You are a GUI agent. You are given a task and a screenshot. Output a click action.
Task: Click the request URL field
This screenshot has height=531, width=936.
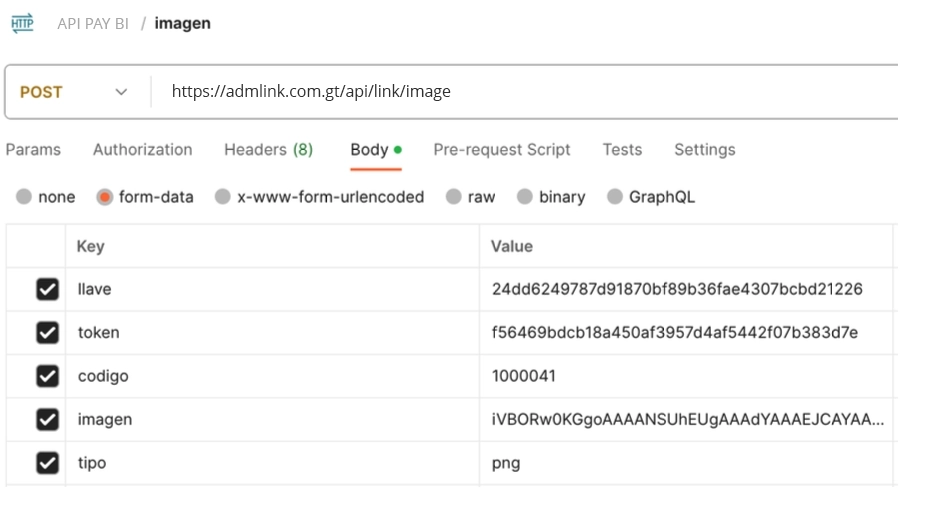point(525,91)
